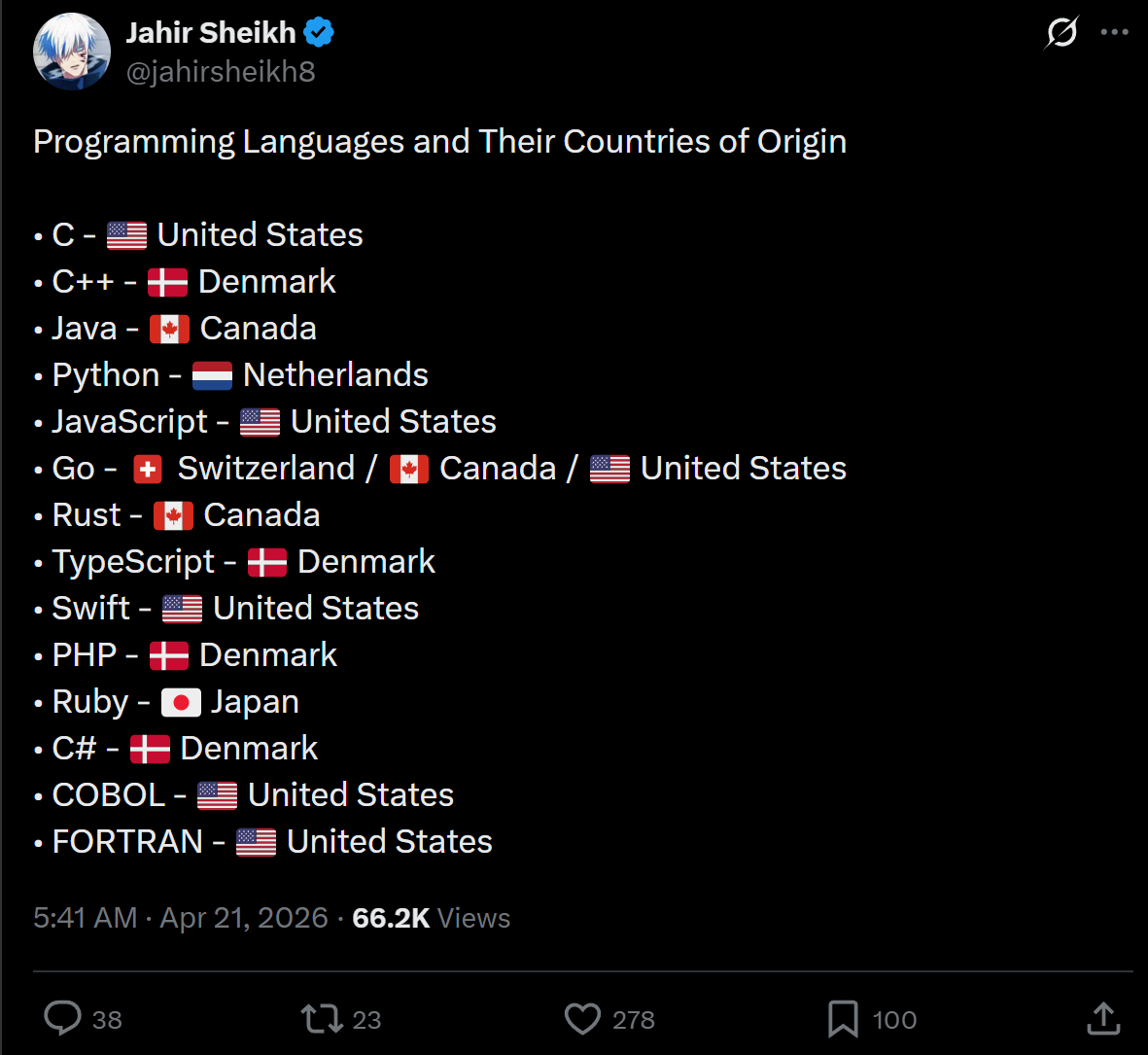Click the 23 reposts count
Viewport: 1148px width, 1055px height.
click(366, 1020)
